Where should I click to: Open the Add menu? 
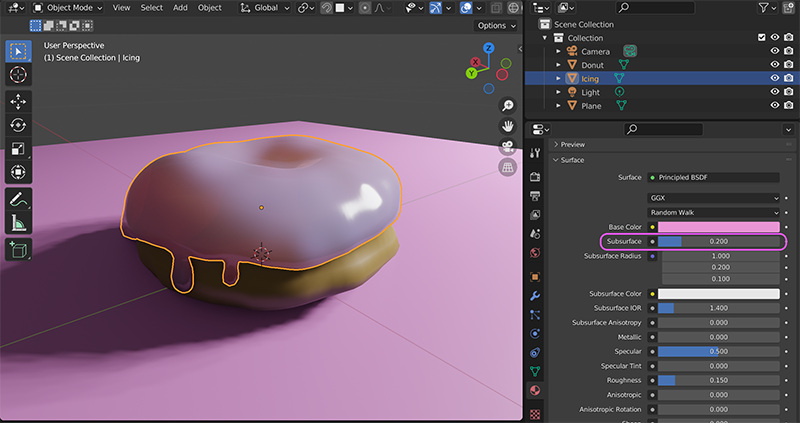[x=180, y=8]
